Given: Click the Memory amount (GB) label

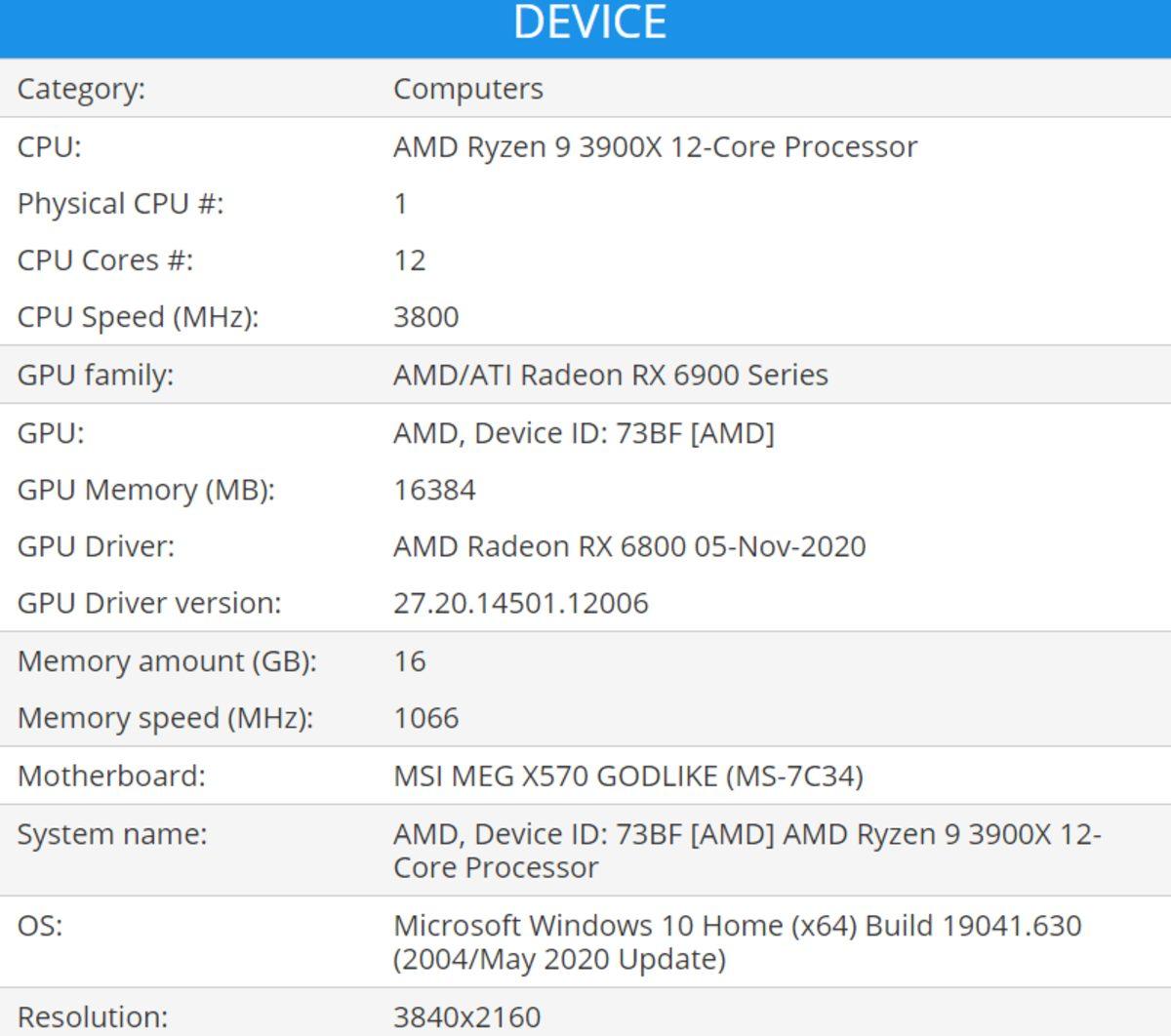Looking at the screenshot, I should (x=167, y=661).
